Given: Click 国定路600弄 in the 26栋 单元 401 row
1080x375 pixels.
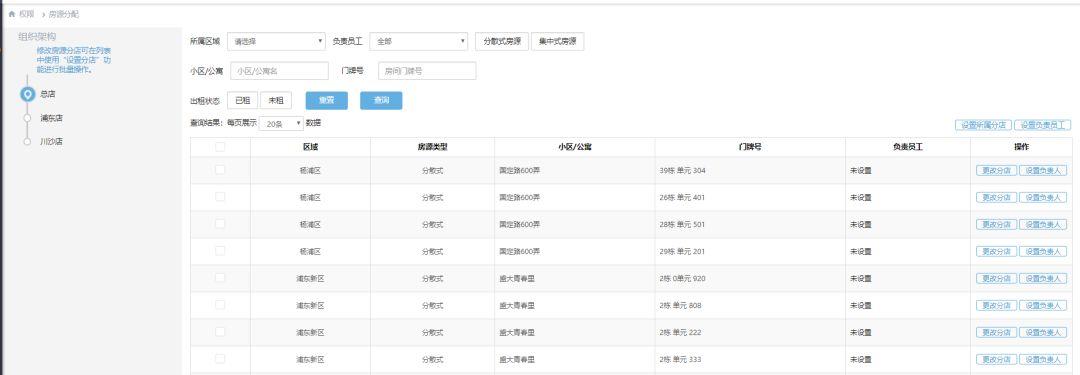Looking at the screenshot, I should (519, 197).
